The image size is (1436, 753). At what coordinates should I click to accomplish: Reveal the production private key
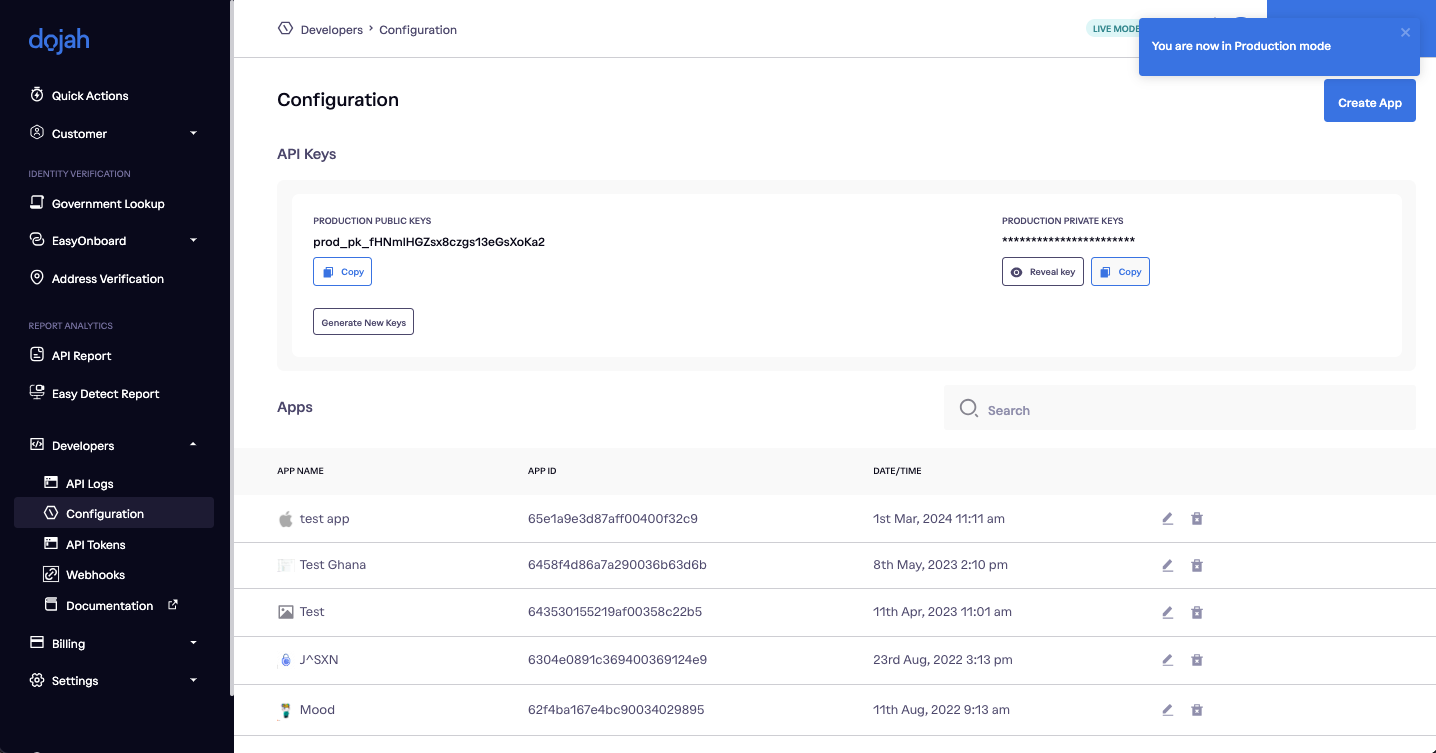point(1043,272)
